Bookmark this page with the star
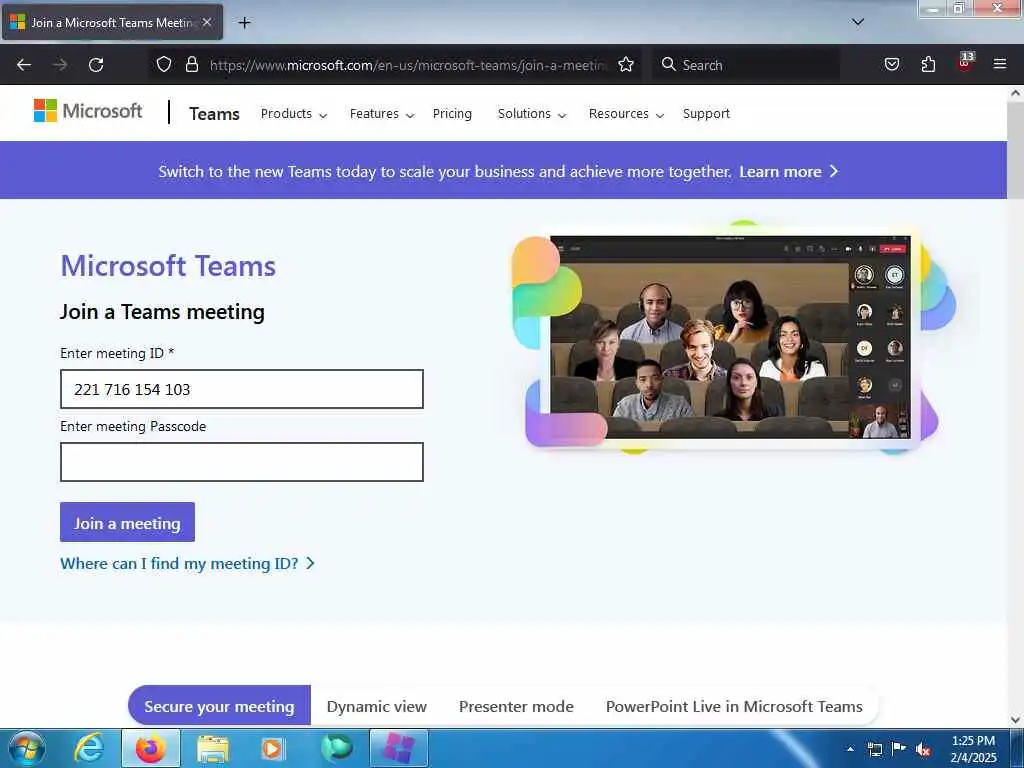The image size is (1024, 768). coord(626,64)
